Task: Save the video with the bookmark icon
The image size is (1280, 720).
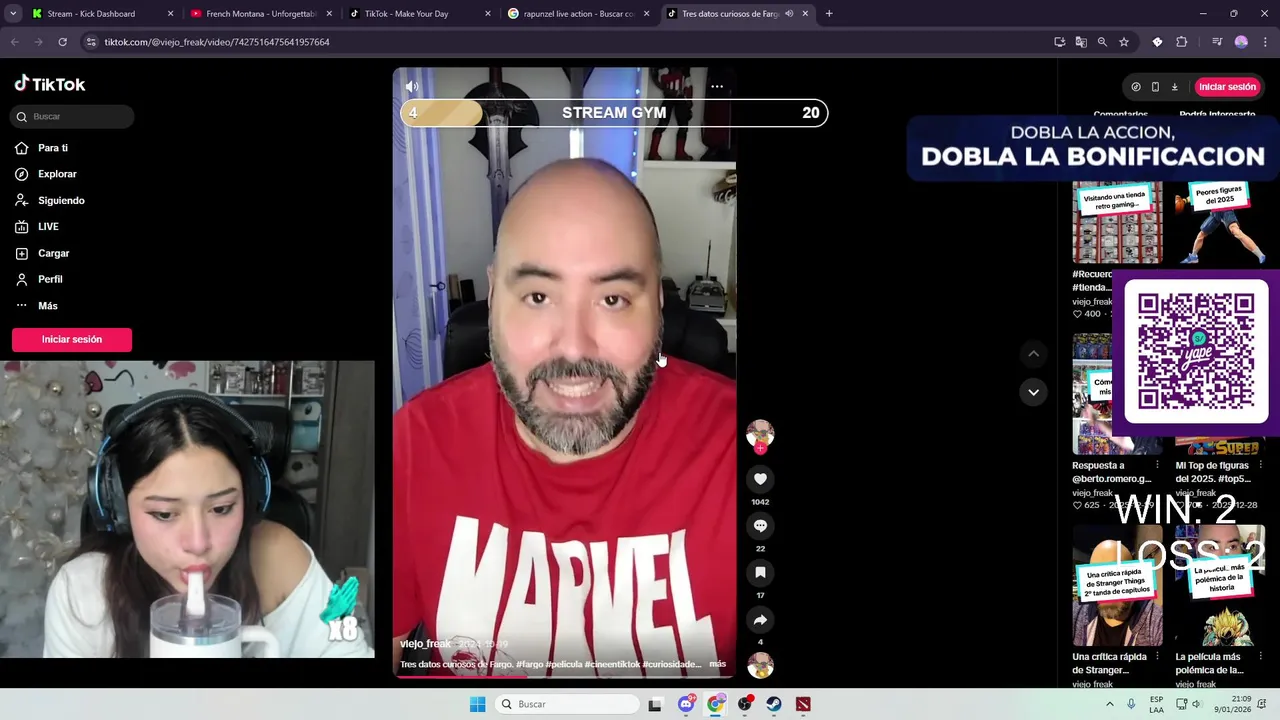Action: click(x=760, y=573)
